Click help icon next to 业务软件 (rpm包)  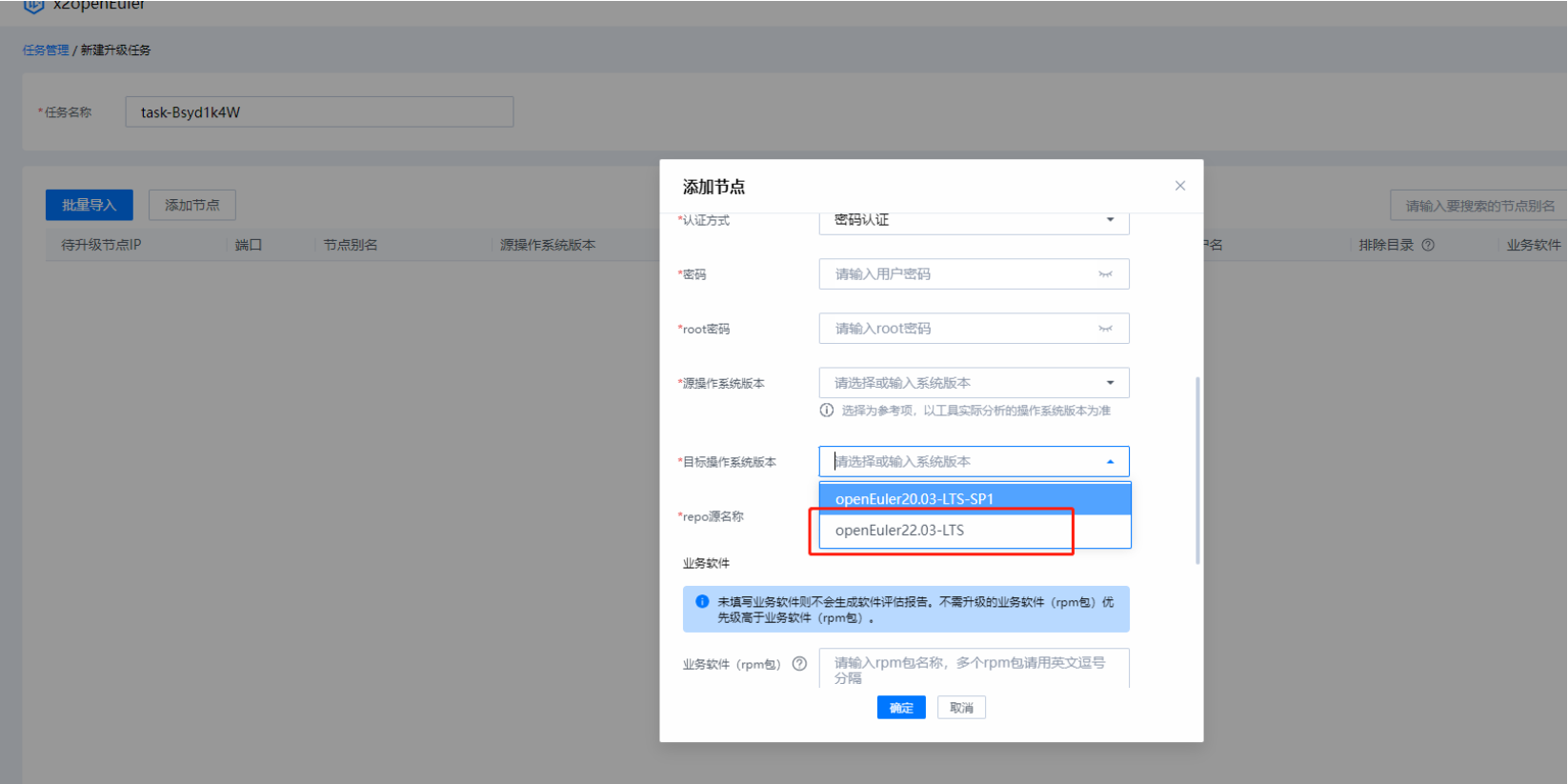[x=799, y=664]
